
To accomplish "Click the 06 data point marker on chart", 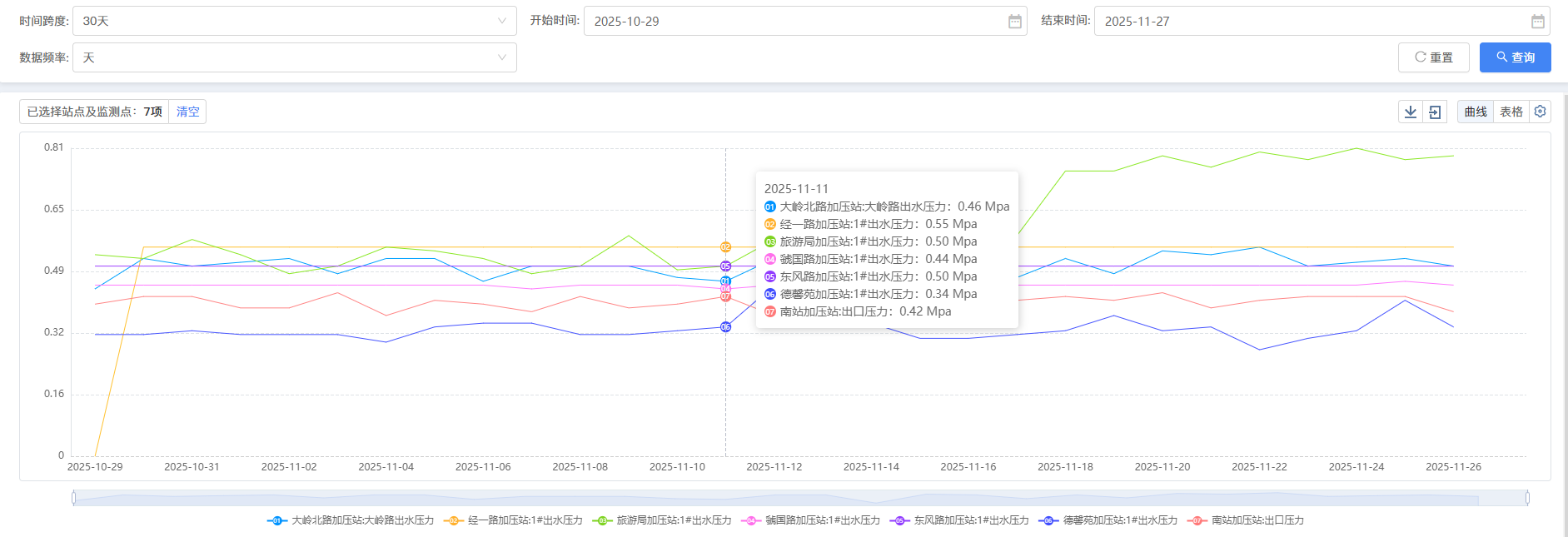I will (725, 327).
